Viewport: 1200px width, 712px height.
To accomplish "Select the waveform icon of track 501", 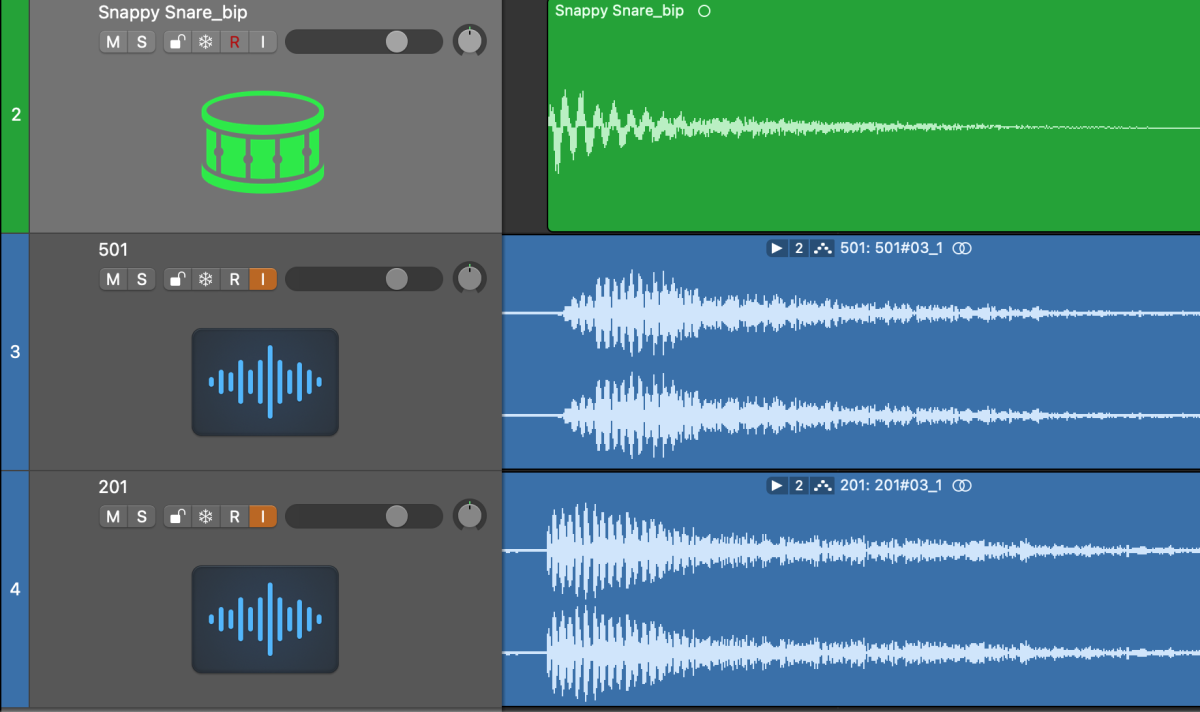I will point(265,382).
